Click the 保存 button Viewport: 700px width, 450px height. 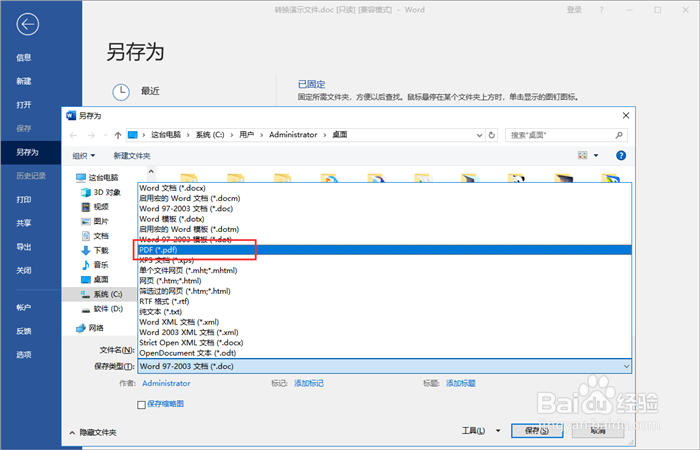pyautogui.click(x=537, y=431)
